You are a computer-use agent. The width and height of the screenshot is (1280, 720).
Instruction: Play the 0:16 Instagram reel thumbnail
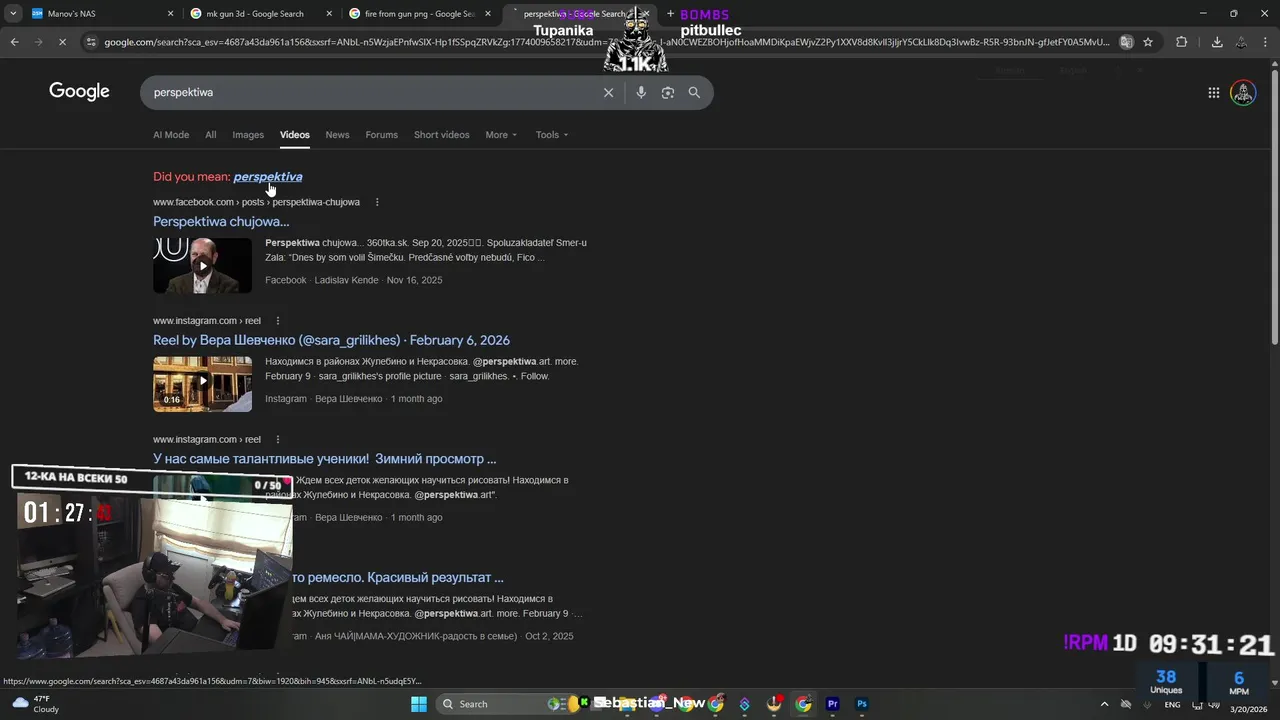coord(202,384)
